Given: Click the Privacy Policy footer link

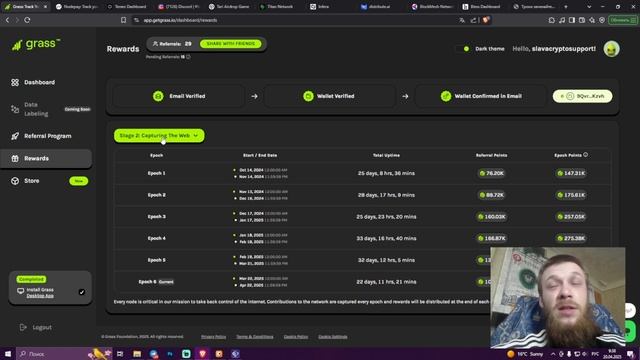Looking at the screenshot, I should point(213,337).
